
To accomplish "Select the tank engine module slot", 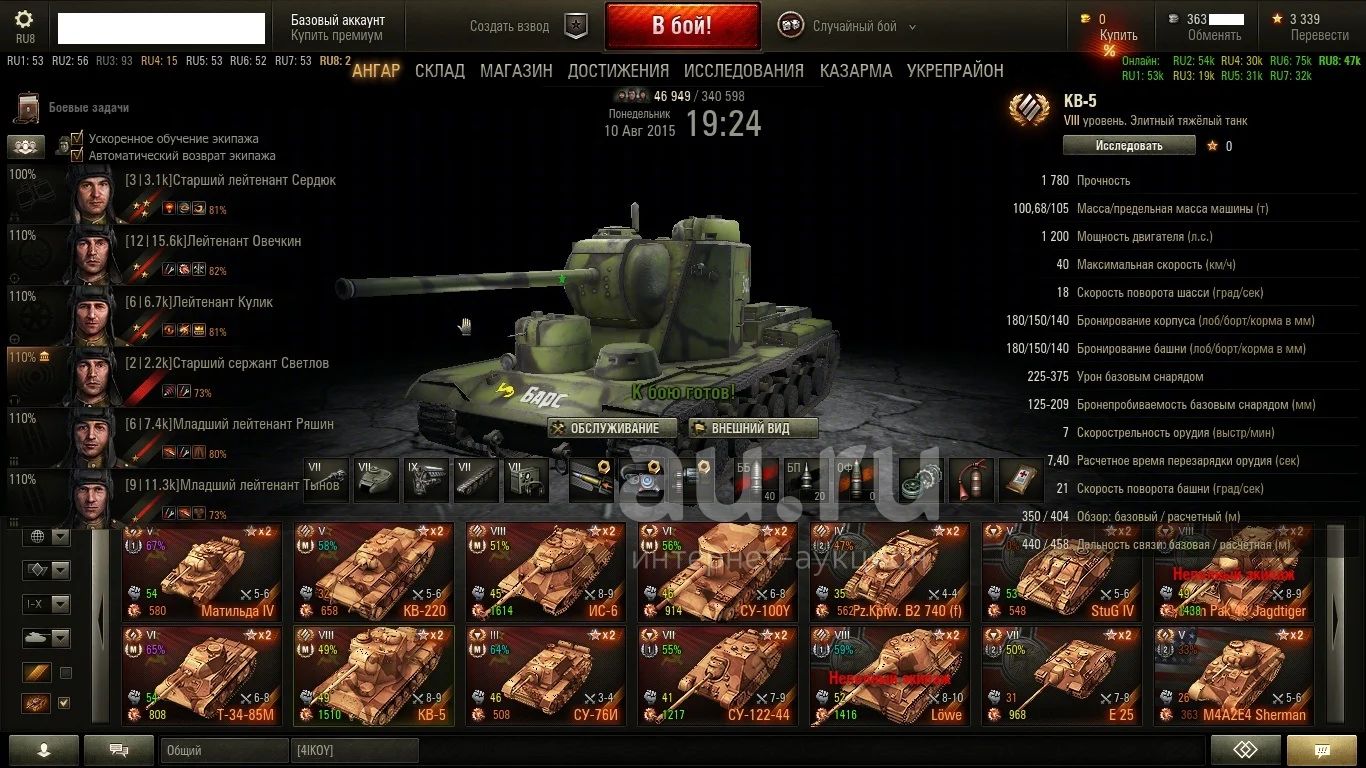I will (429, 480).
